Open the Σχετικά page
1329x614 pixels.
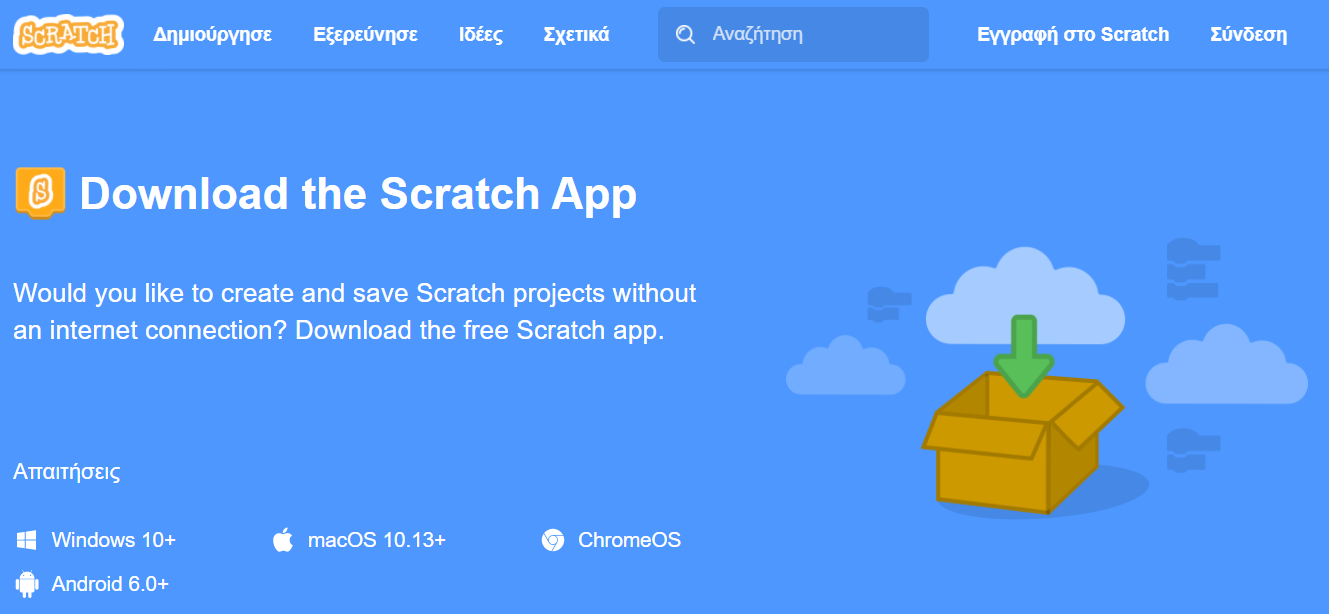click(576, 35)
